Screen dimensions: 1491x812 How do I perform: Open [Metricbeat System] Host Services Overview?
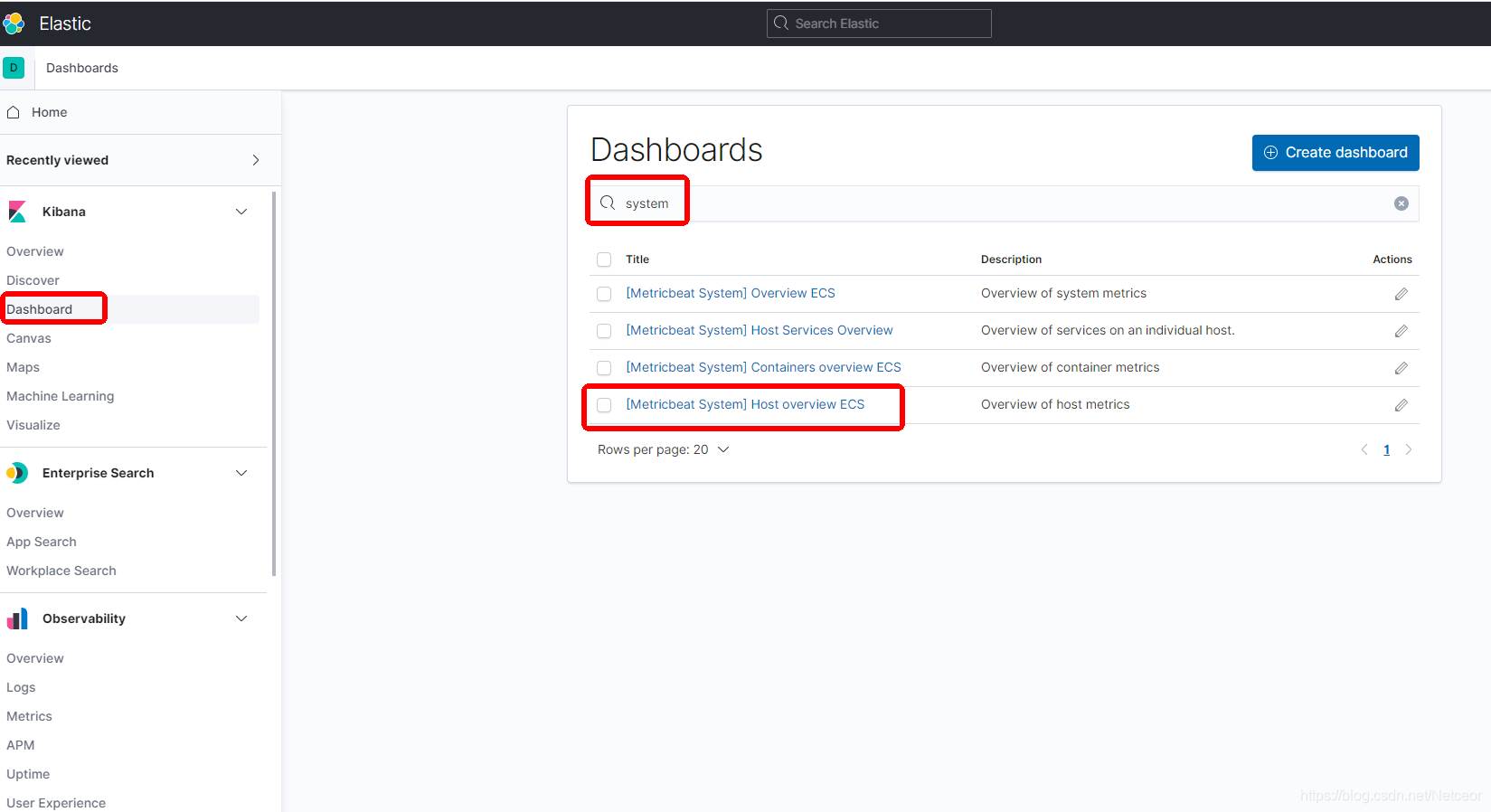click(760, 330)
